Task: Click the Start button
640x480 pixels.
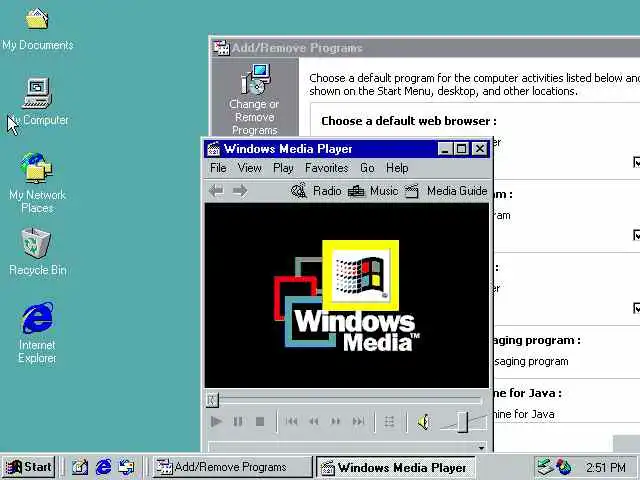Action: (x=28, y=467)
